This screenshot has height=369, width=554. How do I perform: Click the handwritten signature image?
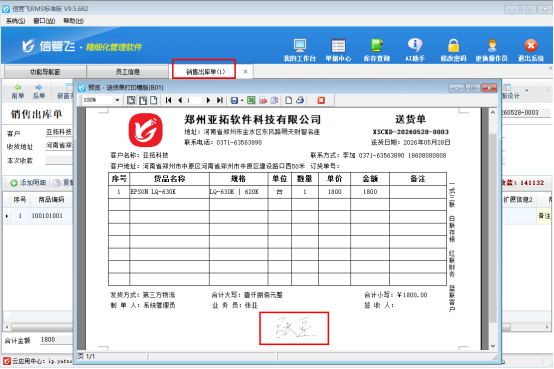click(x=295, y=328)
